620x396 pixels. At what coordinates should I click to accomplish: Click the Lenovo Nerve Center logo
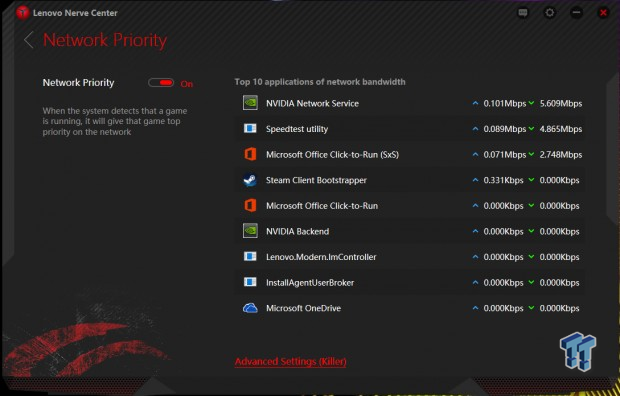(23, 13)
